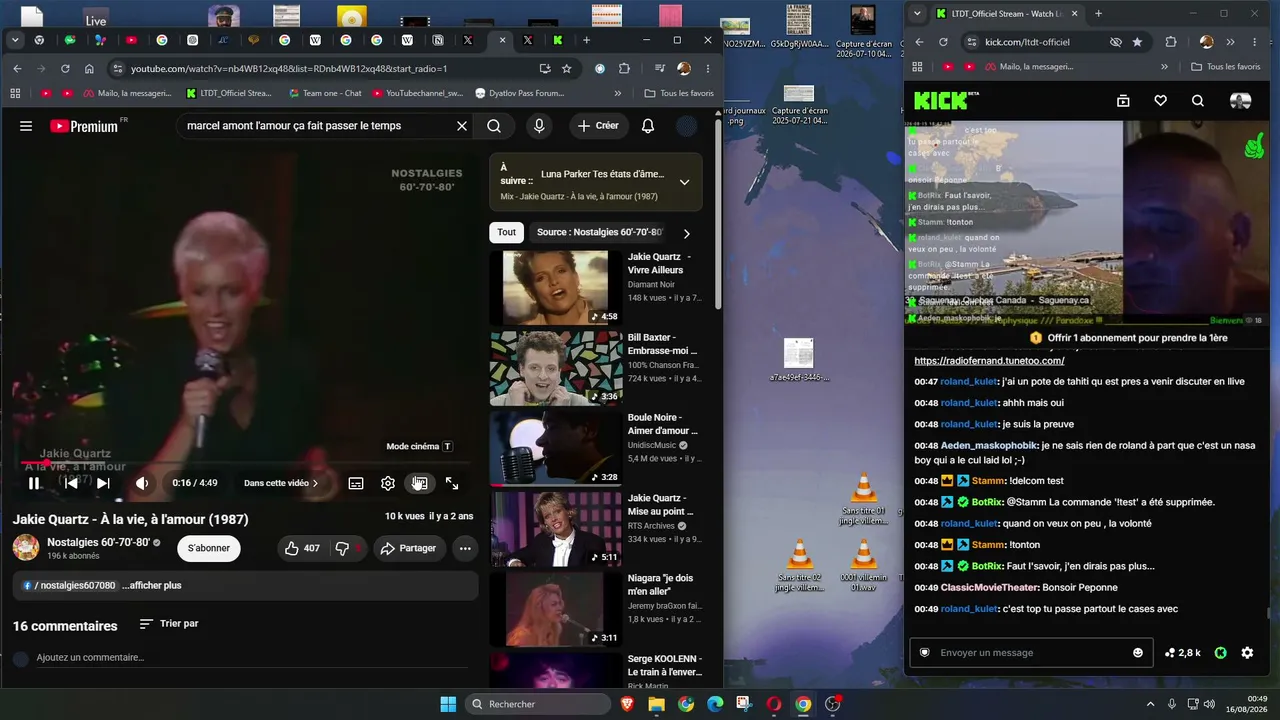Open 'Dyatlov Pass Forum' bookmark
Screen dimensions: 1280x720
520,93
